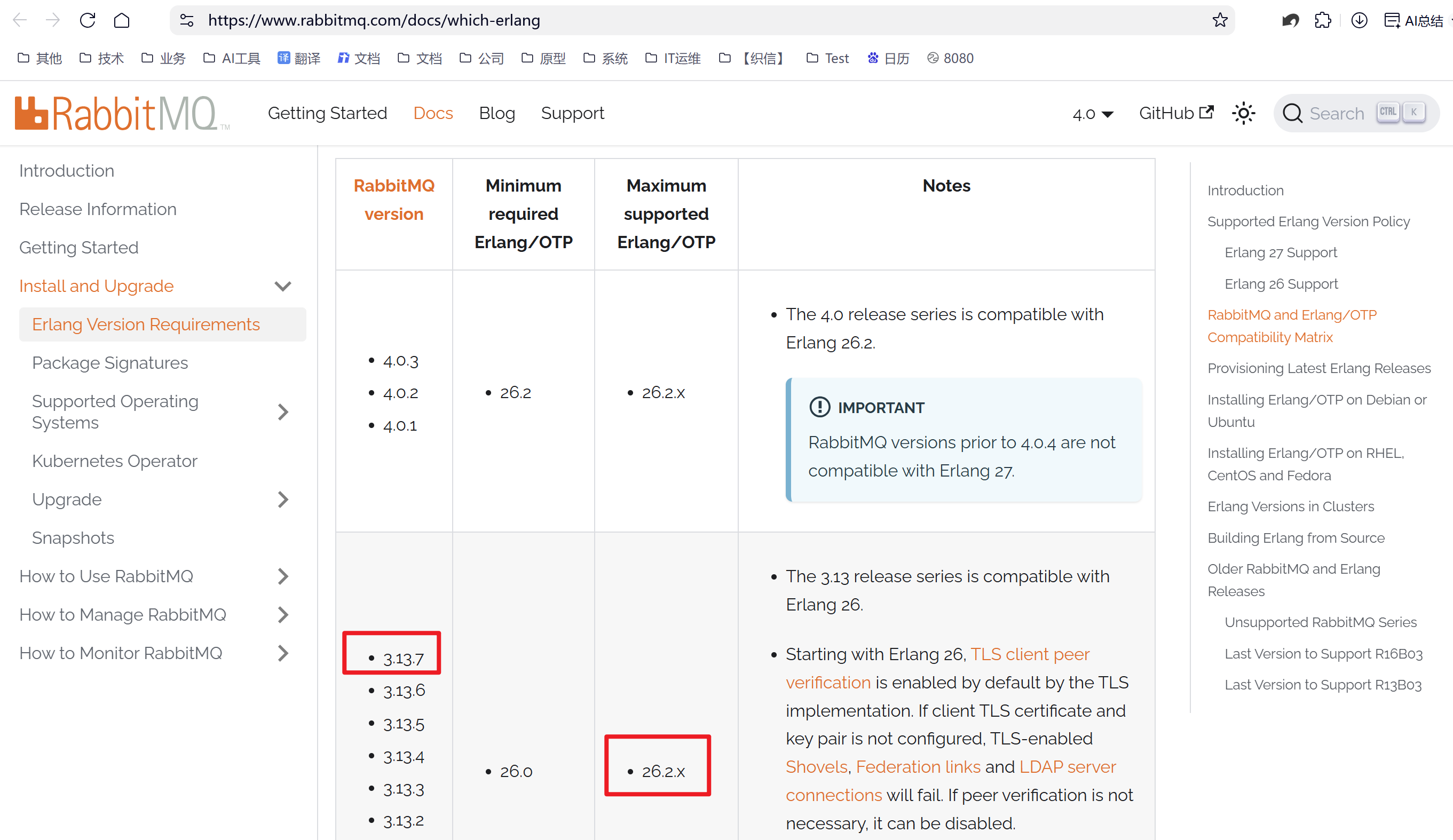
Task: Open Introduction in left sidebar
Action: point(66,171)
